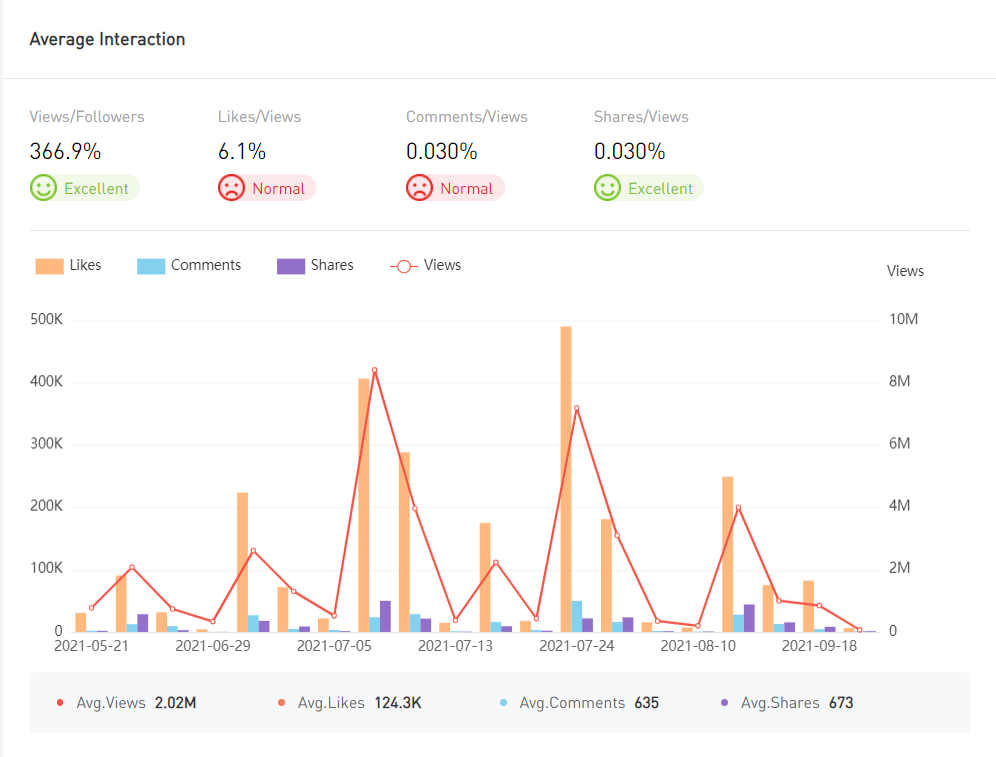
Task: Click the red sad face under Comments/Views
Action: point(420,188)
